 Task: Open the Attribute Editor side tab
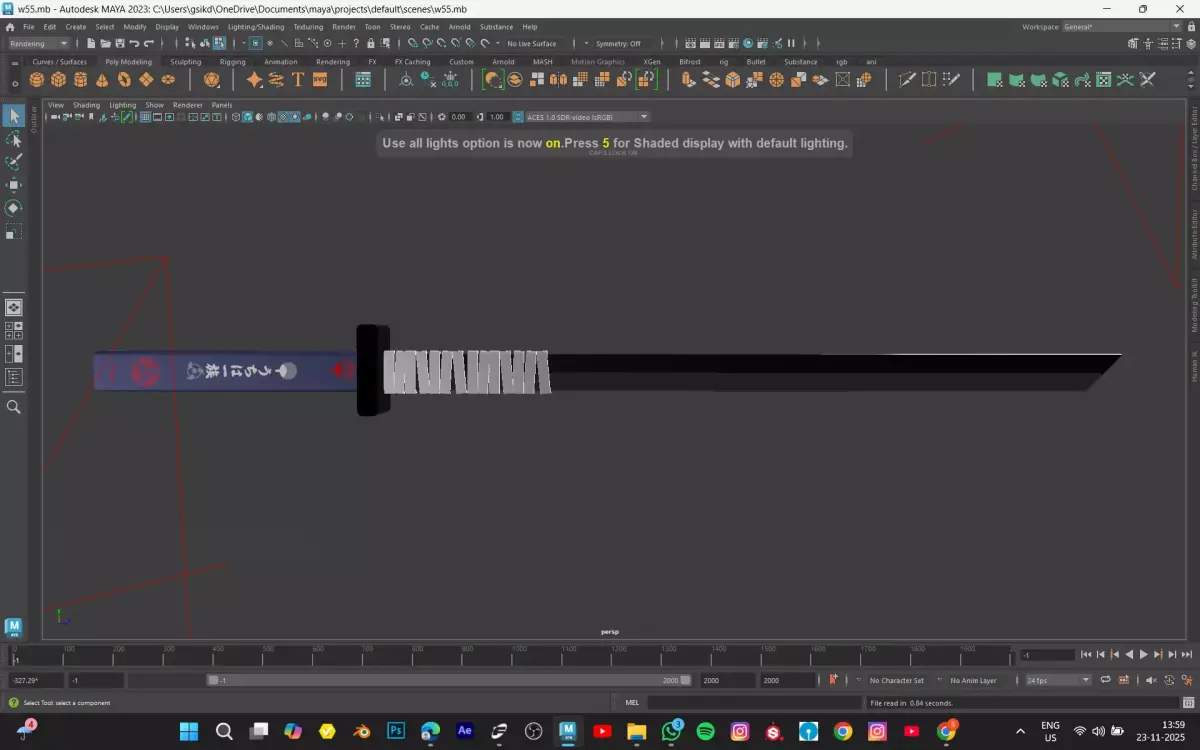tap(1193, 235)
